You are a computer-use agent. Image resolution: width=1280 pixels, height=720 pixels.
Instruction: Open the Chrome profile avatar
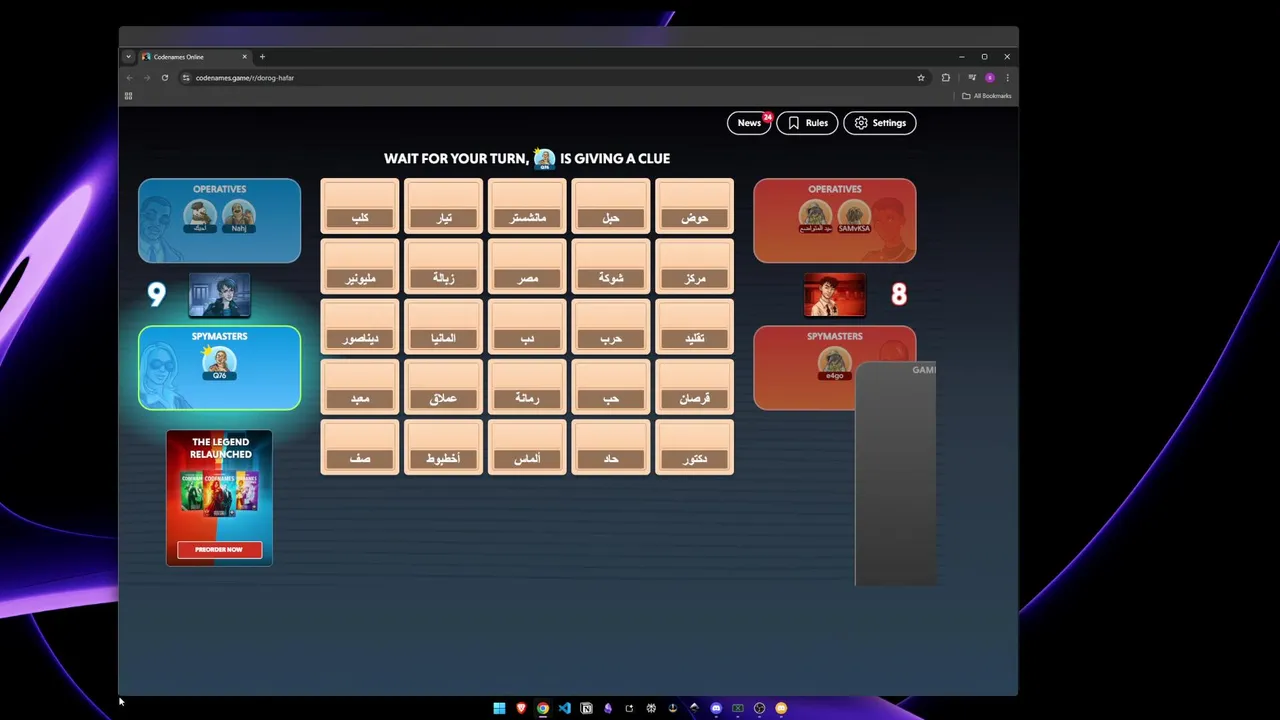990,78
